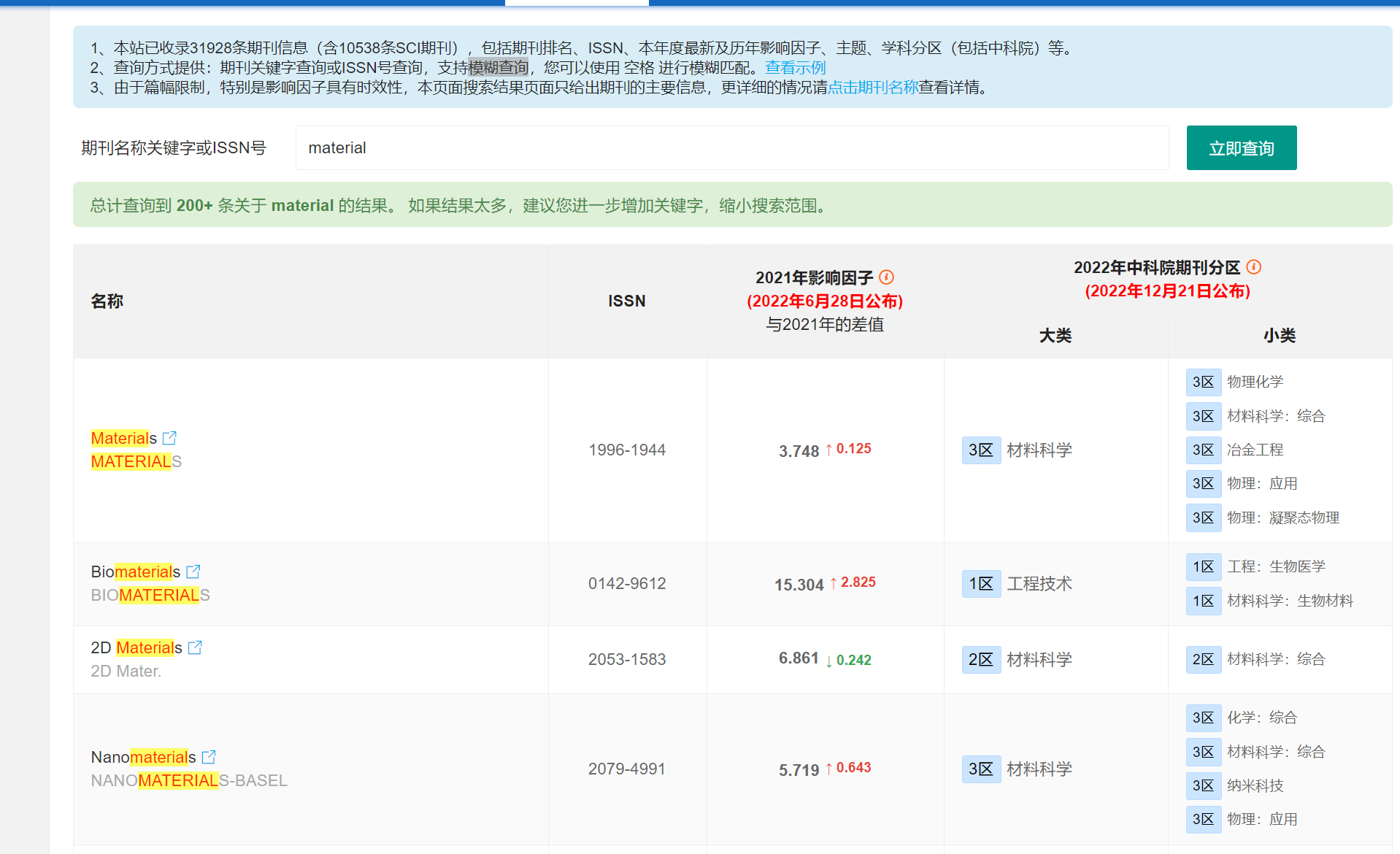The width and height of the screenshot is (1400, 854).
Task: Open external link icon beside Nanomaterials
Action: (x=209, y=757)
